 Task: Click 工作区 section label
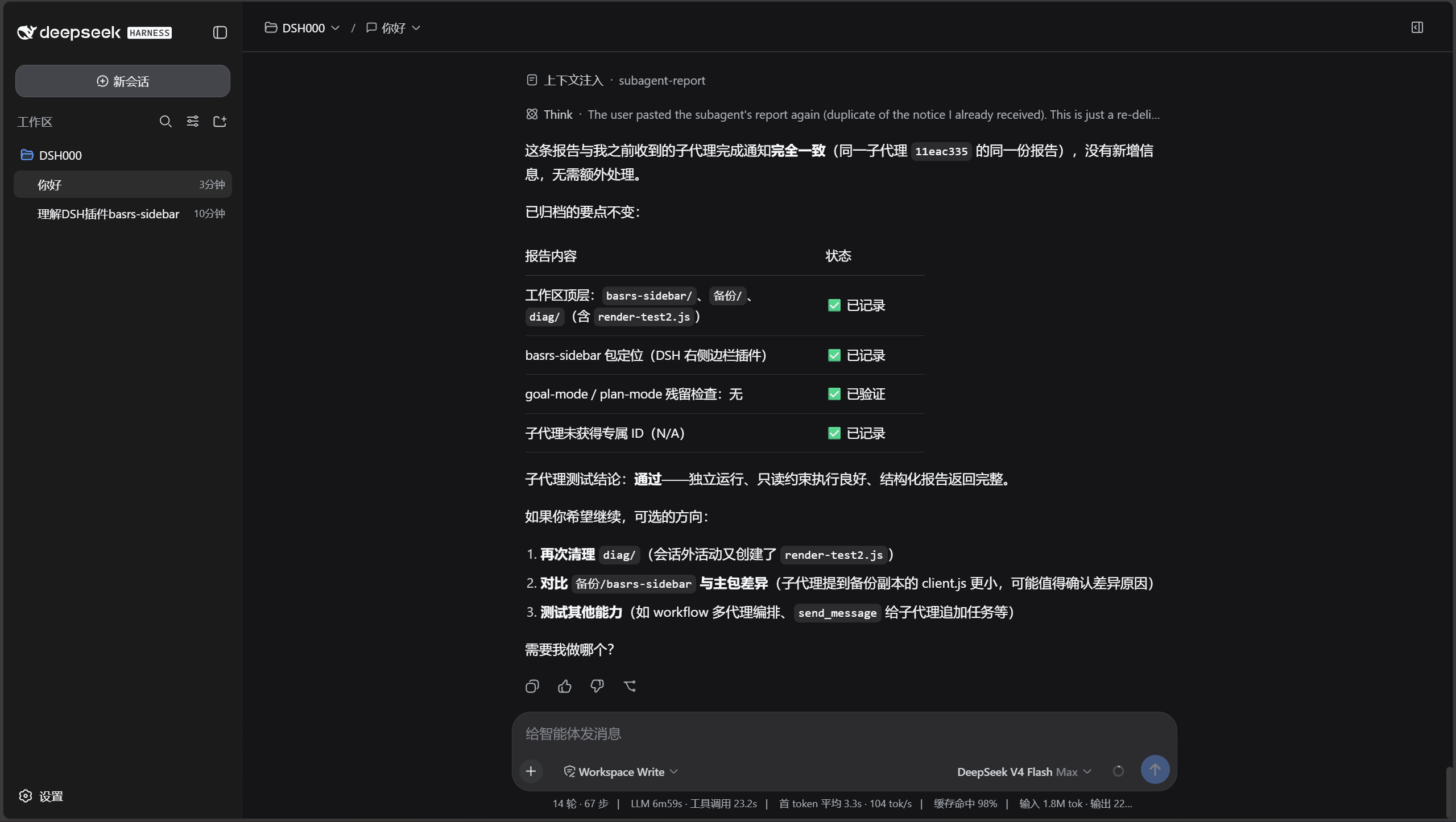pyautogui.click(x=35, y=122)
